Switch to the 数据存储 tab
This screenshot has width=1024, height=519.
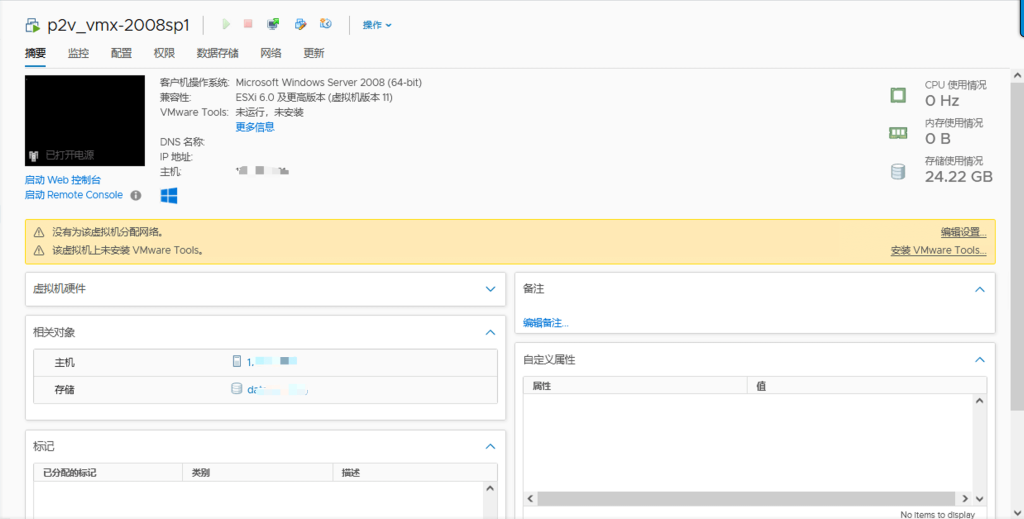point(217,54)
